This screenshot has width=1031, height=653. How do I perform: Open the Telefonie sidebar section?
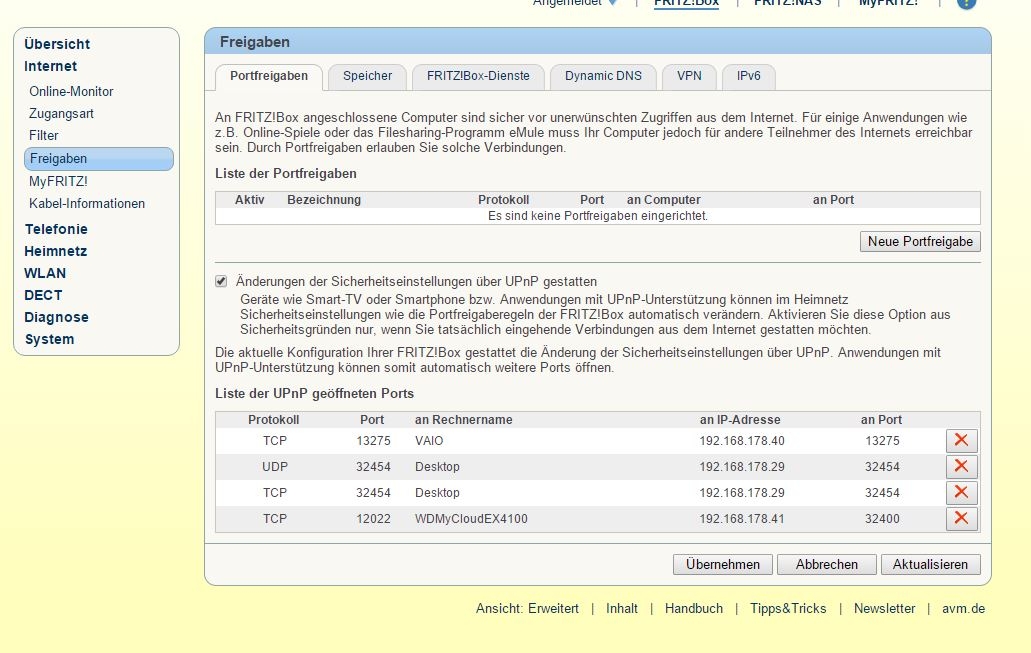pyautogui.click(x=56, y=230)
